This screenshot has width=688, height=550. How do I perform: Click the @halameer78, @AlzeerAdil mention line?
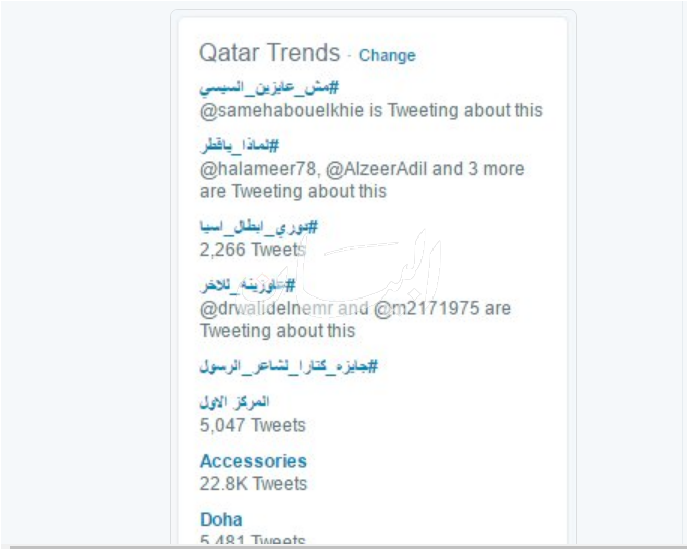coord(362,169)
